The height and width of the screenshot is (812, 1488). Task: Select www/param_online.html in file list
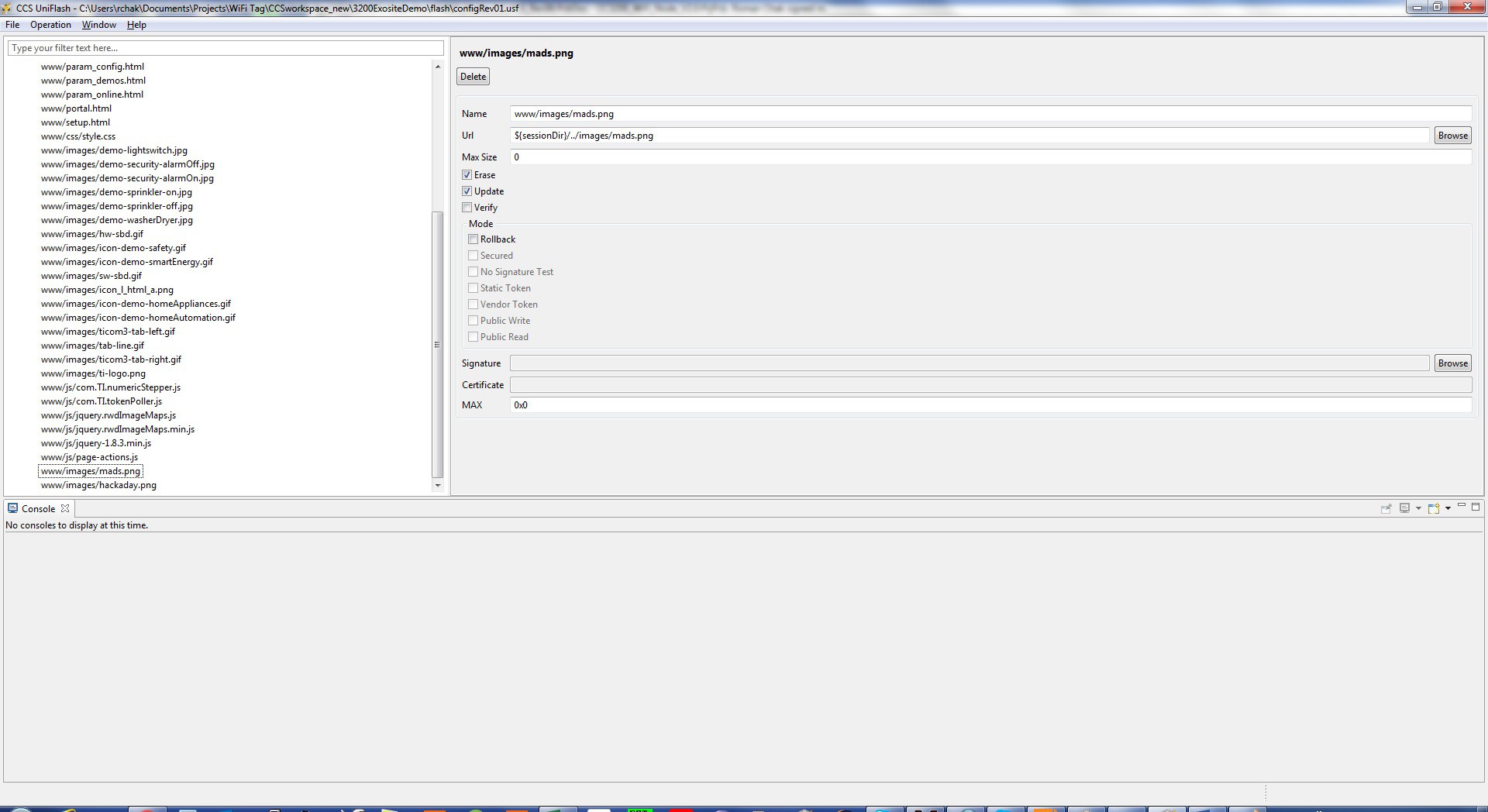click(92, 95)
